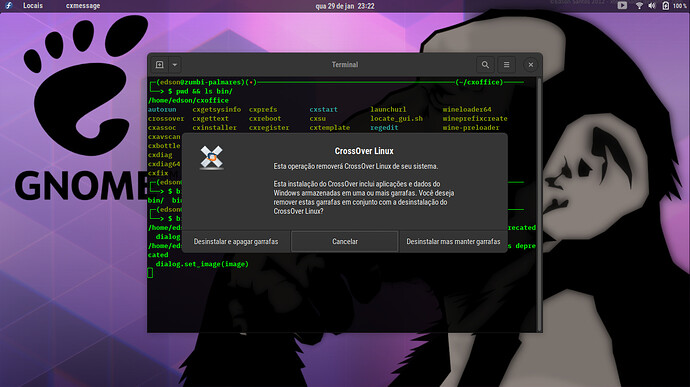Click the Fedora logo in the top bar
The image size is (690, 387).
tap(8, 6)
